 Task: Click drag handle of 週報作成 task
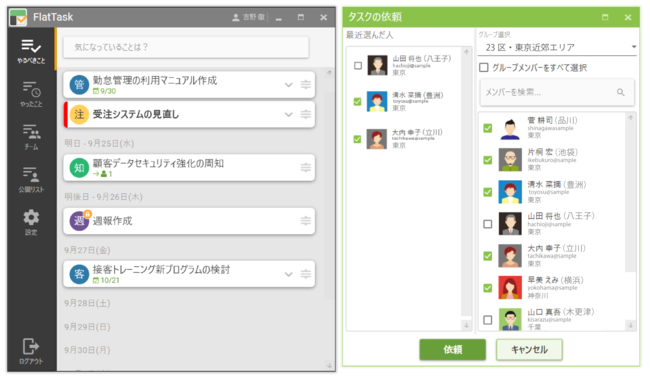click(x=306, y=220)
